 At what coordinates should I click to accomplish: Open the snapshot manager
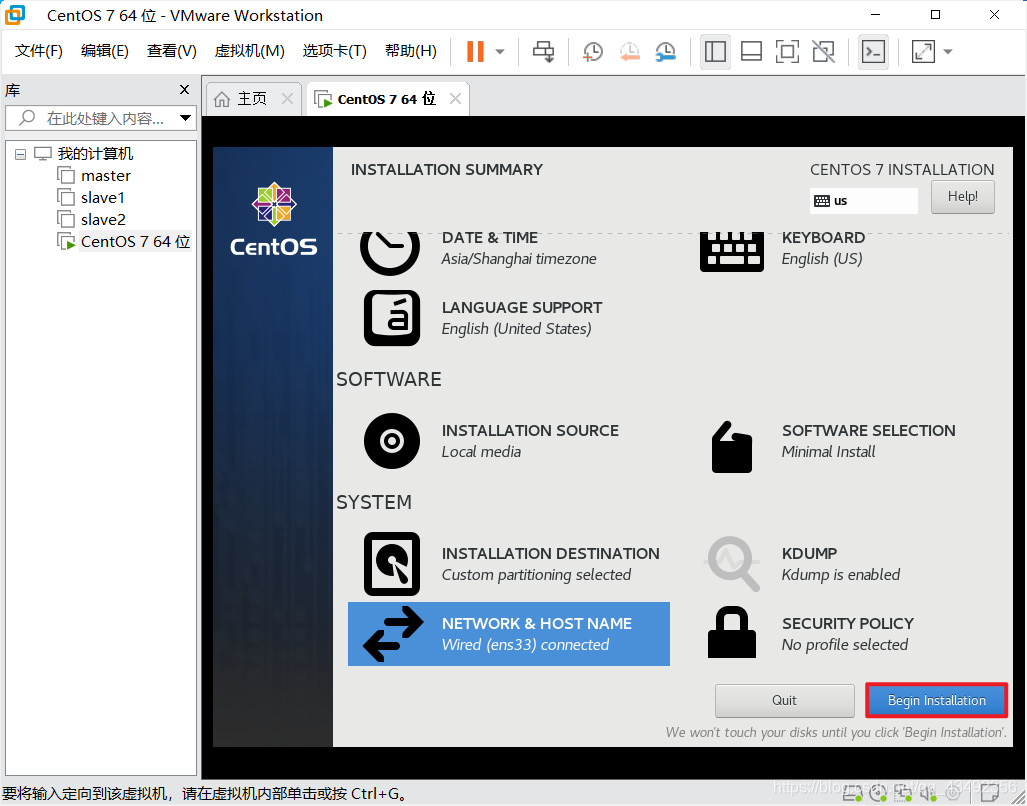(665, 52)
